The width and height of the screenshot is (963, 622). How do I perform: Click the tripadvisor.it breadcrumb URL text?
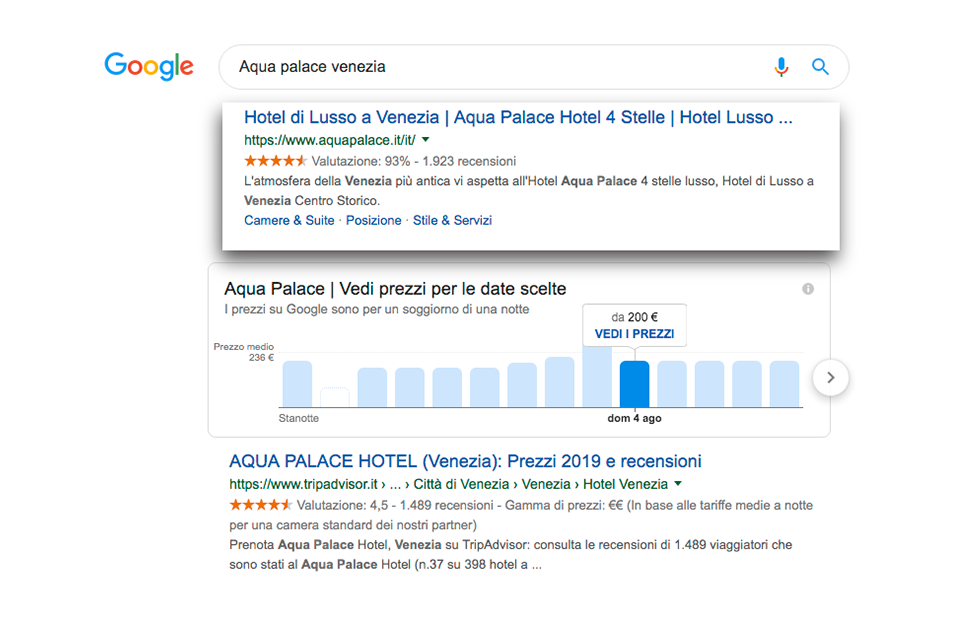(x=448, y=484)
